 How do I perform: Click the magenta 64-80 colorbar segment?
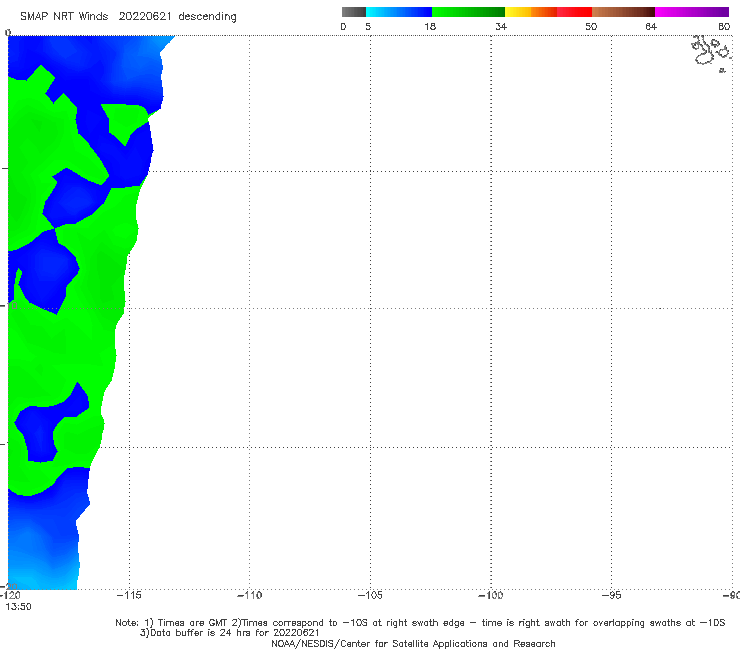(692, 12)
